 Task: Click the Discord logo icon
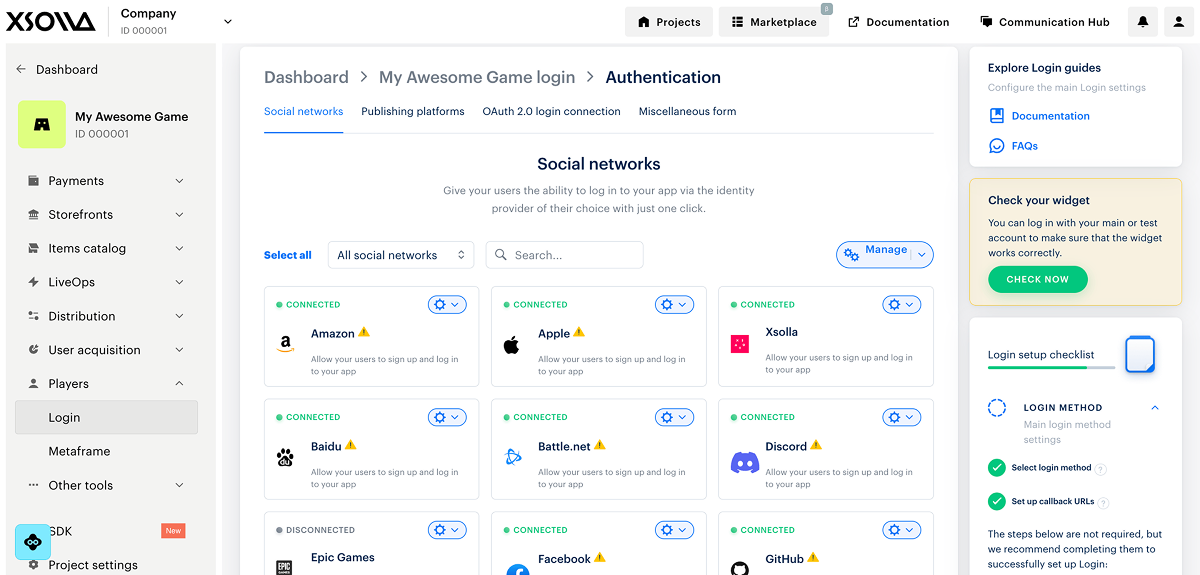pyautogui.click(x=745, y=462)
